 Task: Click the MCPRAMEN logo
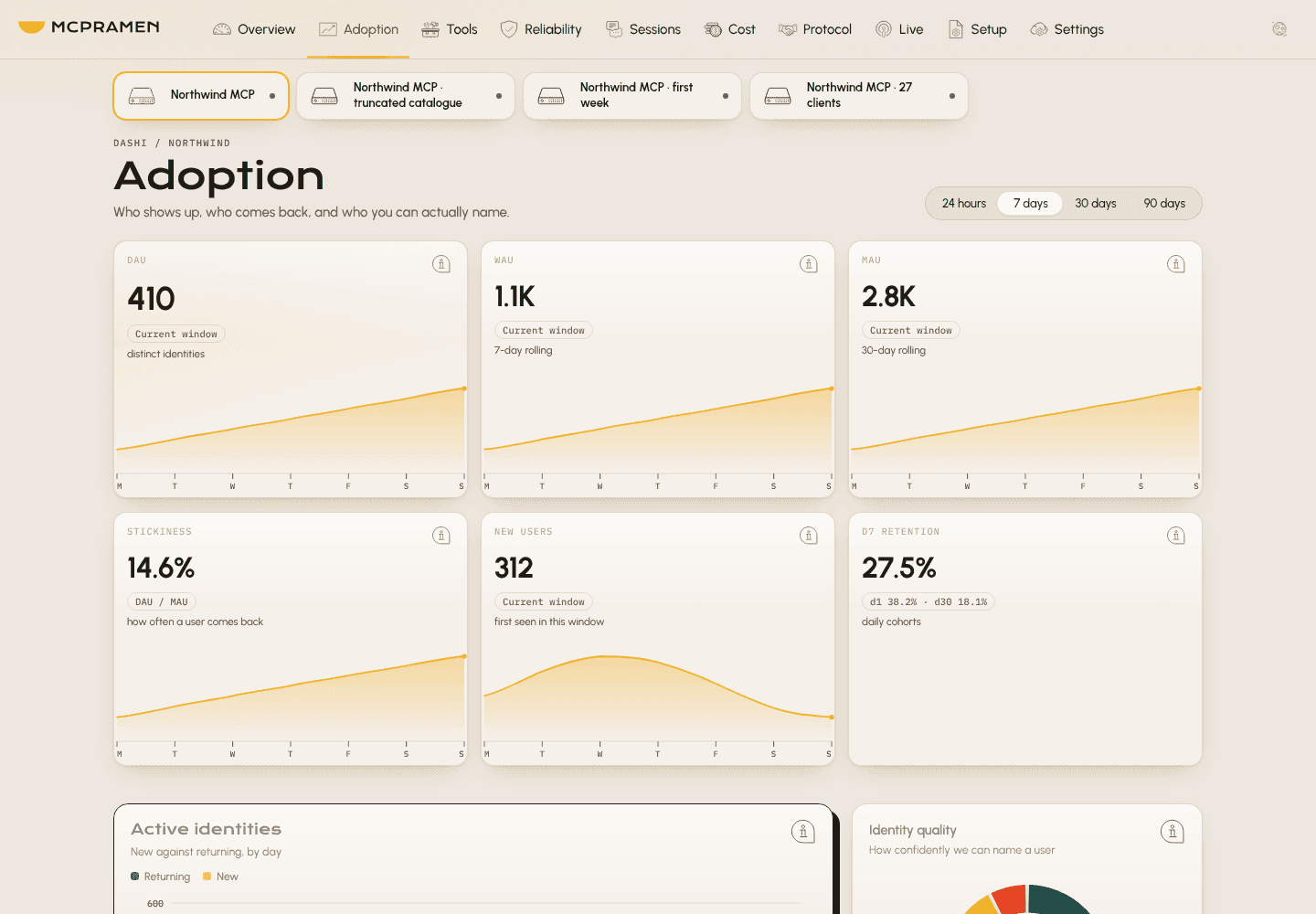89,27
